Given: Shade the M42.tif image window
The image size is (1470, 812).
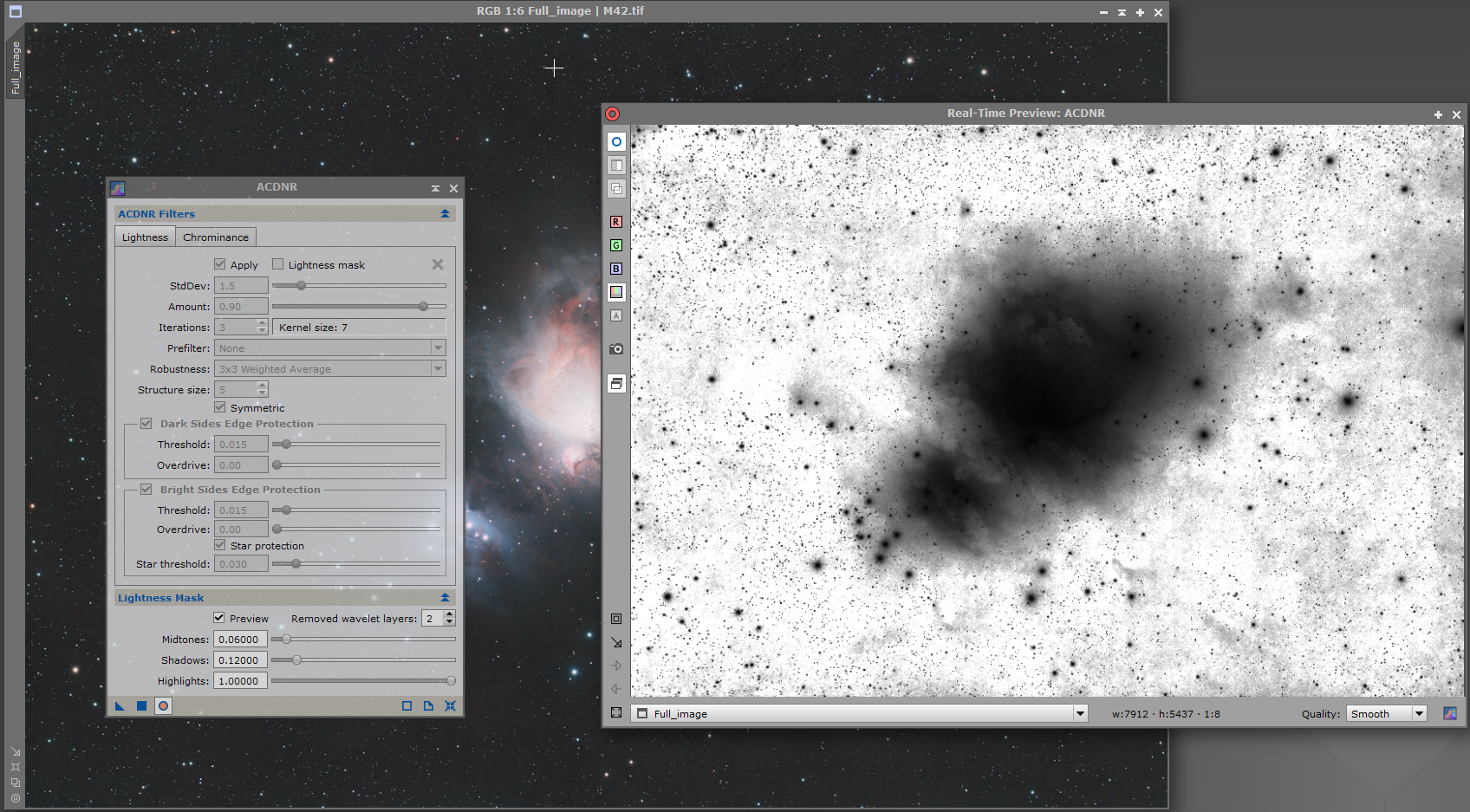Looking at the screenshot, I should click(1122, 12).
